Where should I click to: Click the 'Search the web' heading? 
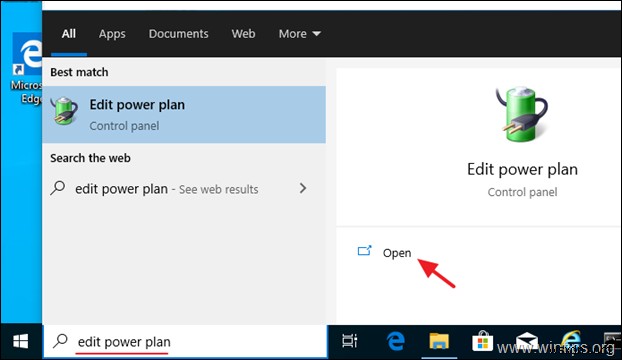click(x=90, y=158)
